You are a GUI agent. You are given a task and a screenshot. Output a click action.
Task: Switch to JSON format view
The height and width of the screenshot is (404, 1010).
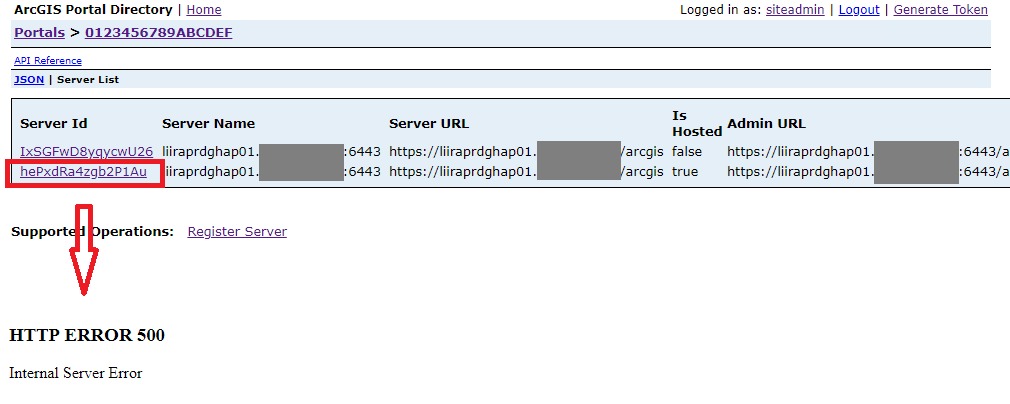pos(29,80)
